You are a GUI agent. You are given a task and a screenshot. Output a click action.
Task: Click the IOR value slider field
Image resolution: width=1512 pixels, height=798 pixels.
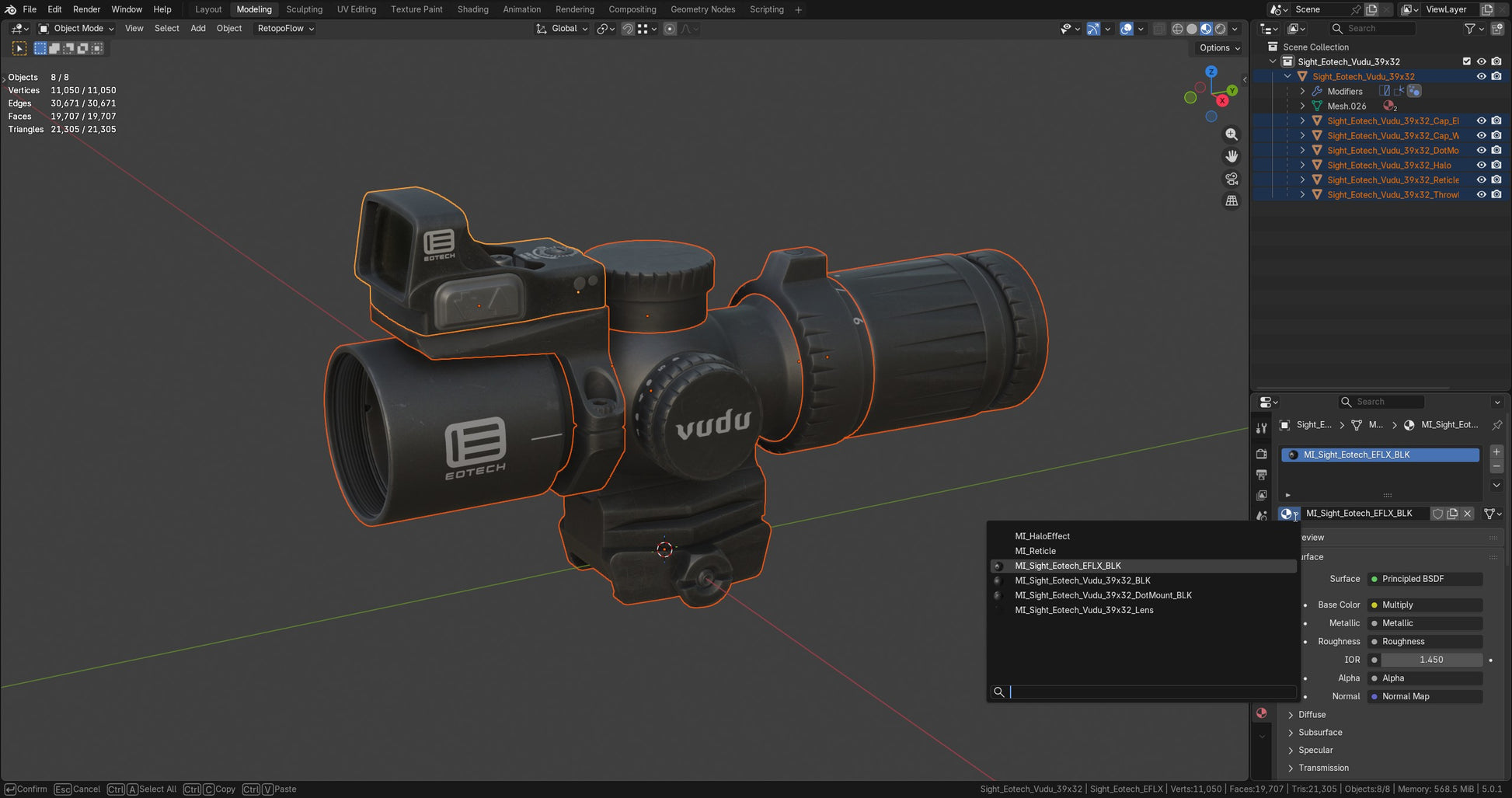(x=1430, y=660)
